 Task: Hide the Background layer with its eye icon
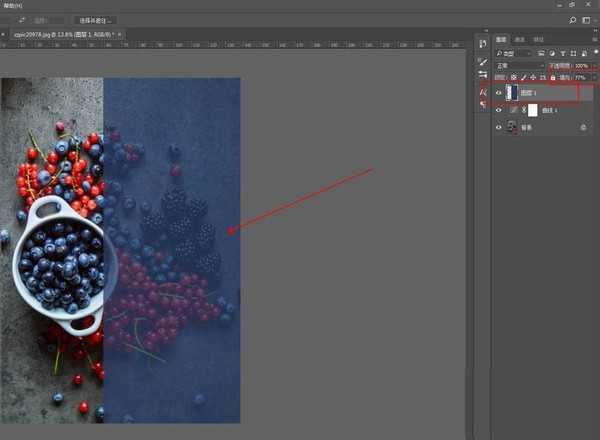[x=499, y=128]
